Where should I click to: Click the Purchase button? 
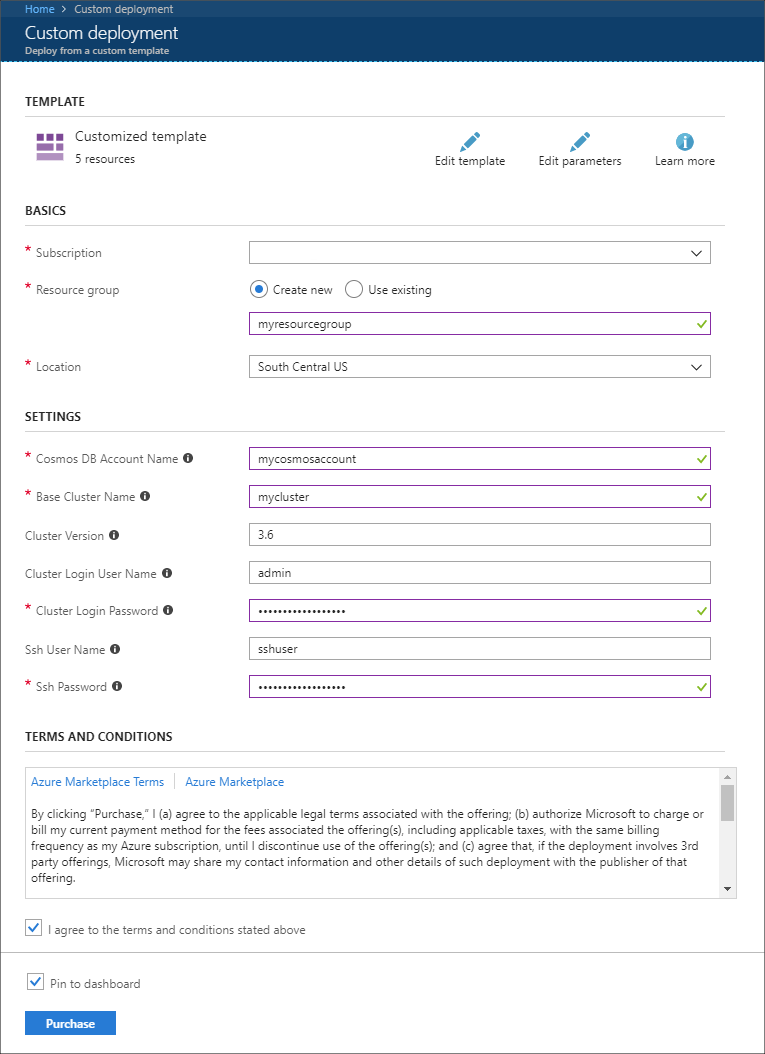[x=70, y=1023]
